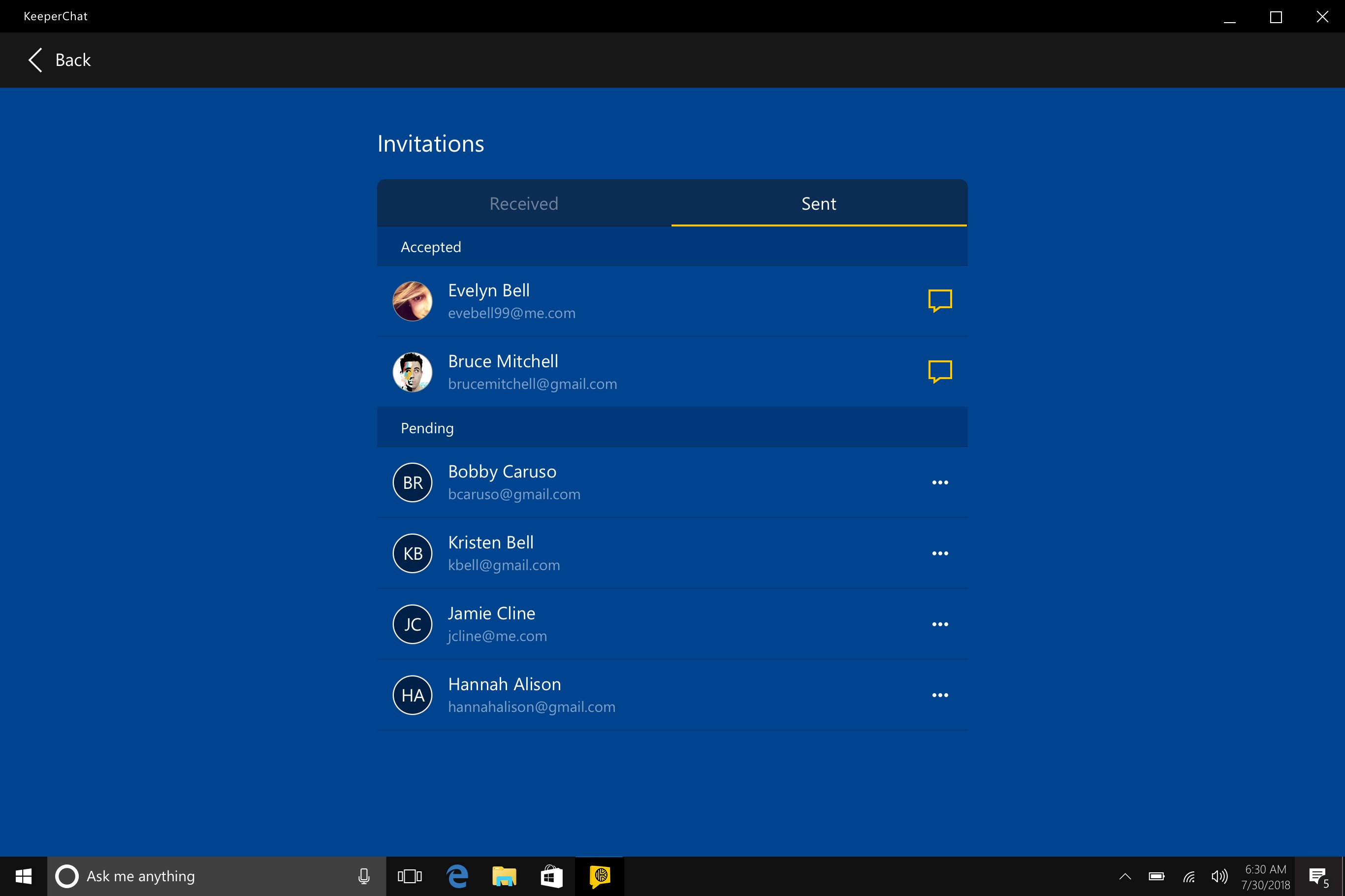
Task: Expand the ellipsis menu next to Kristen Bell
Action: pos(940,552)
